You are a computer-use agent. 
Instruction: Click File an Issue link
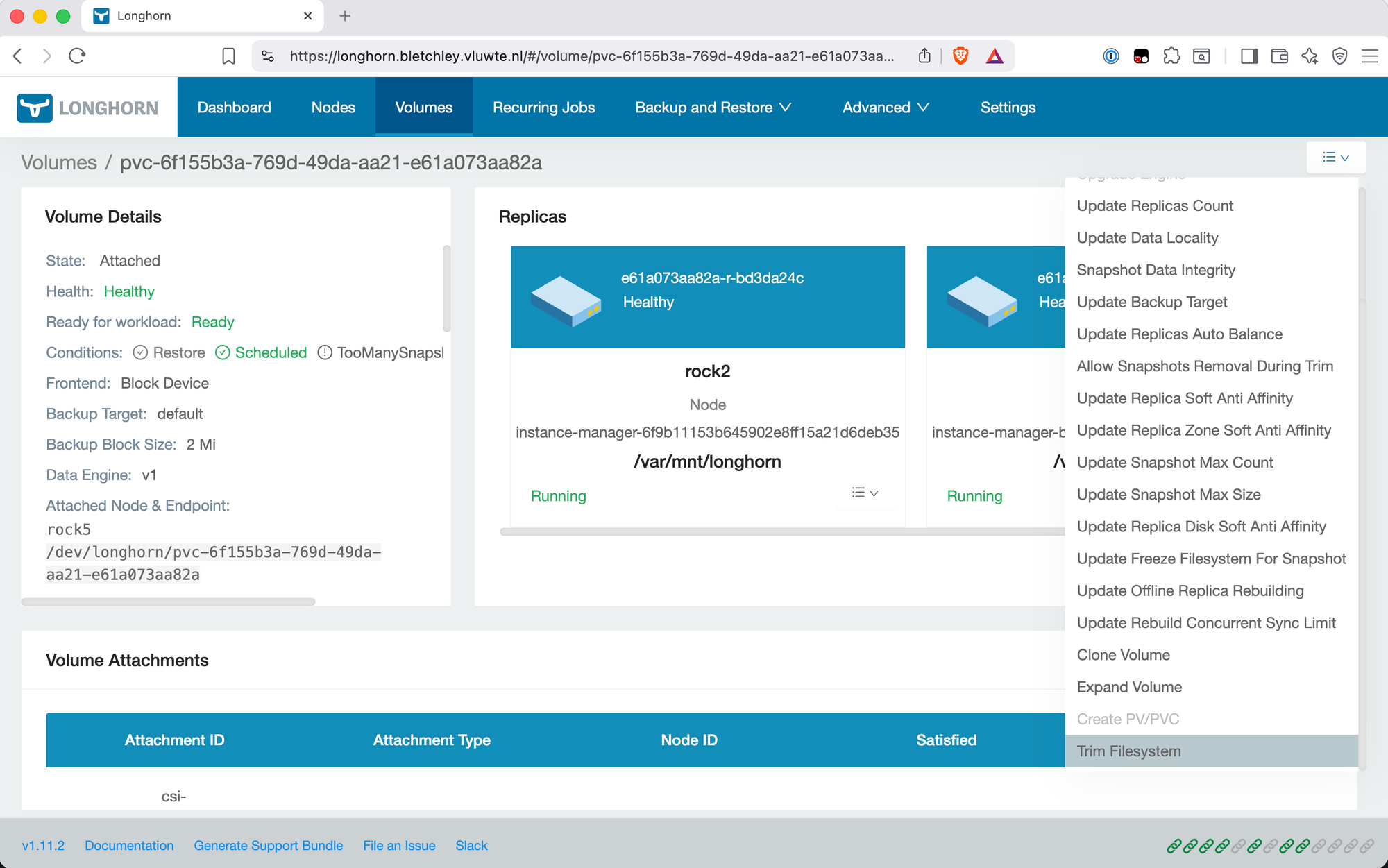(x=399, y=846)
